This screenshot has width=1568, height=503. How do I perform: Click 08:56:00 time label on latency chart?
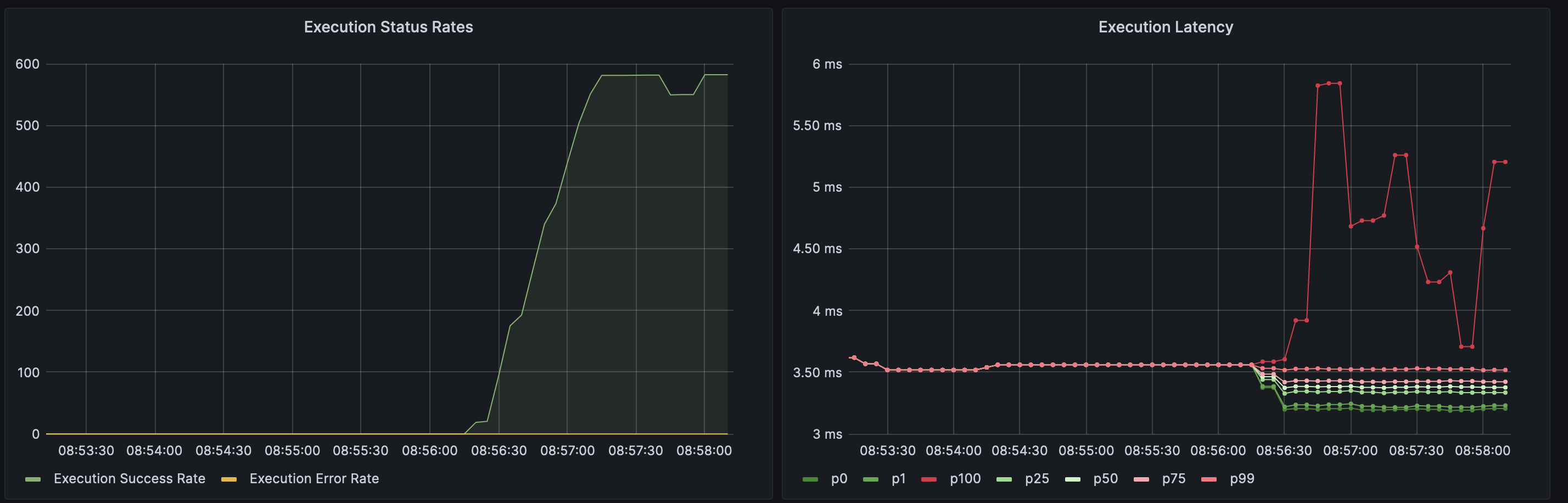click(1218, 451)
